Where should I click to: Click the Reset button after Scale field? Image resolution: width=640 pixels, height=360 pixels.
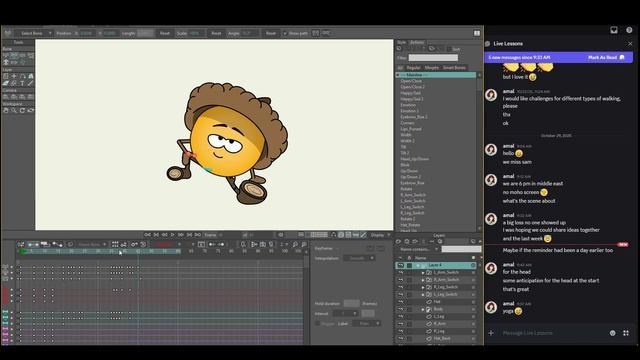click(x=216, y=33)
